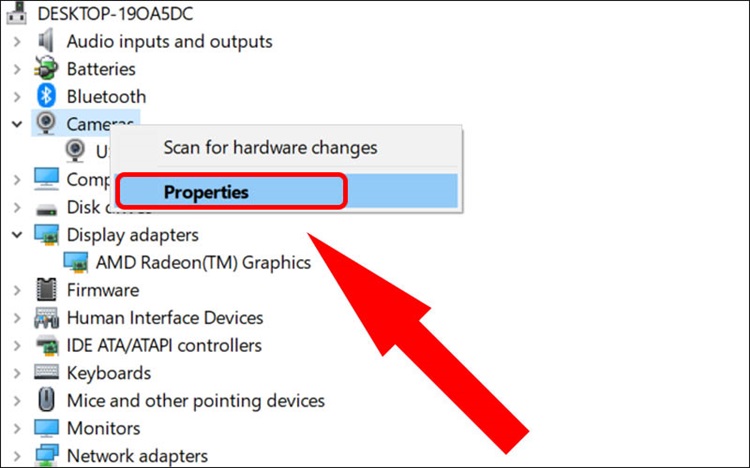Select the AMD Radeon(TM) Graphics device

[203, 262]
